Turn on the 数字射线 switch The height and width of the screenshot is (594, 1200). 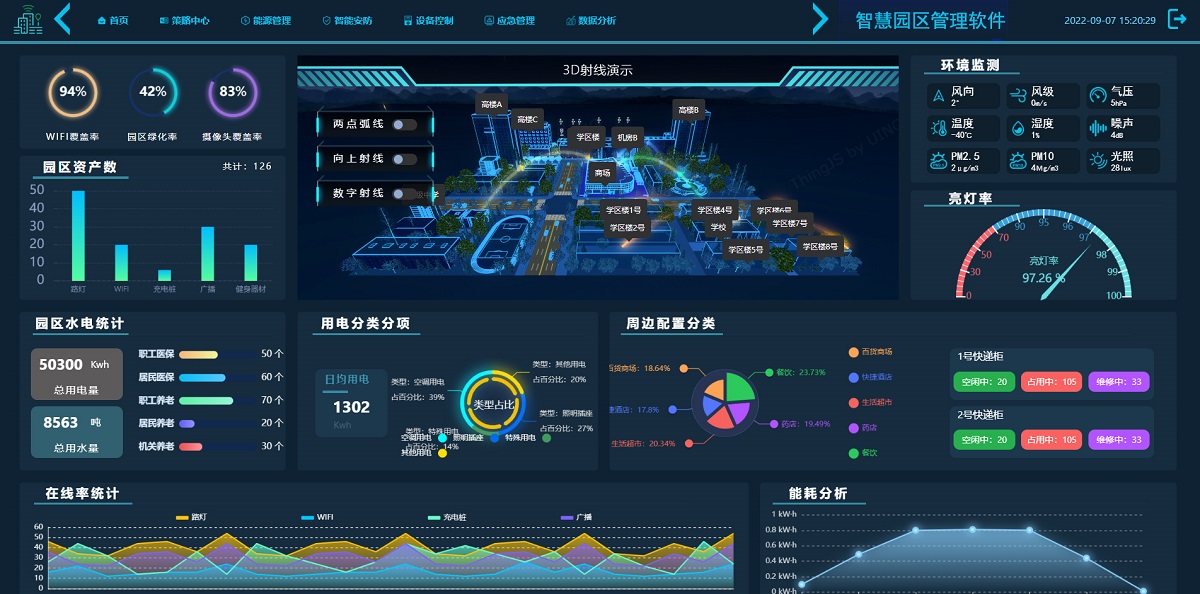point(404,193)
